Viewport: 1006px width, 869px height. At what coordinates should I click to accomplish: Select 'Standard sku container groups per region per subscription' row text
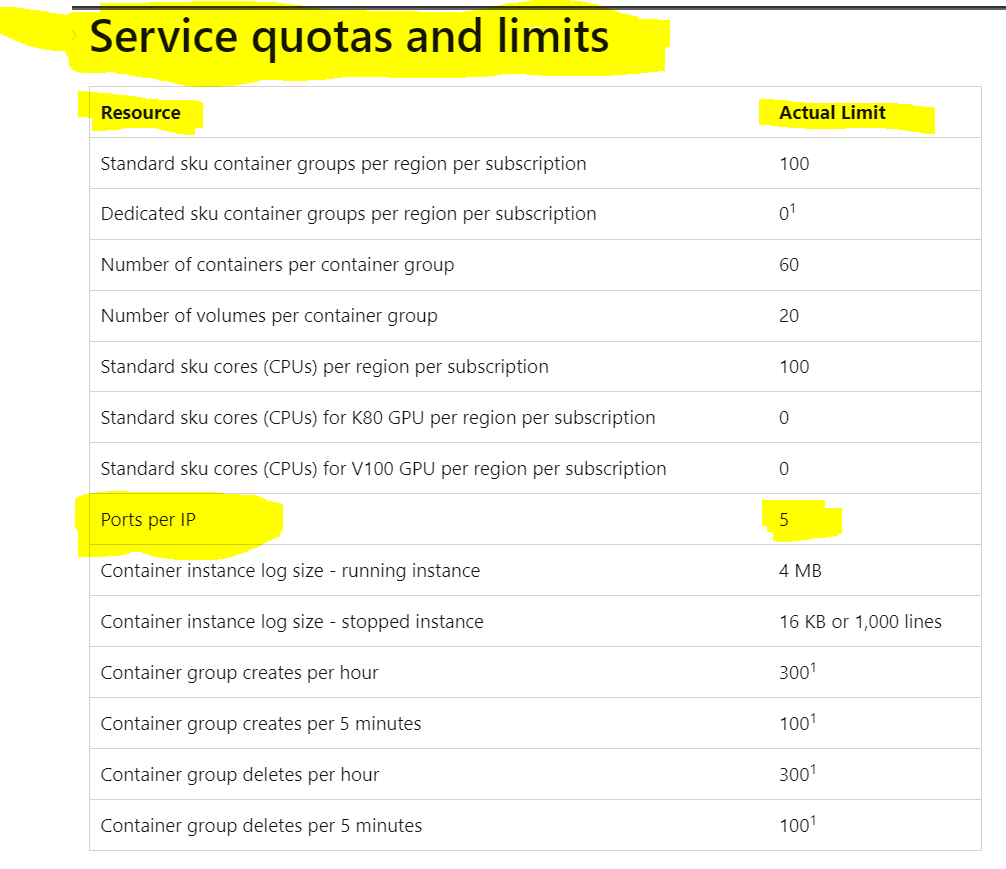(343, 164)
